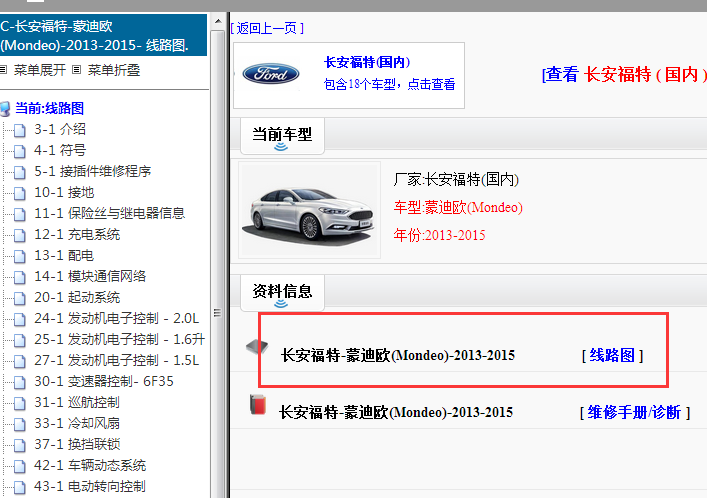Open 25-1 发动机电子控制 - 1.6升 entry

119,339
